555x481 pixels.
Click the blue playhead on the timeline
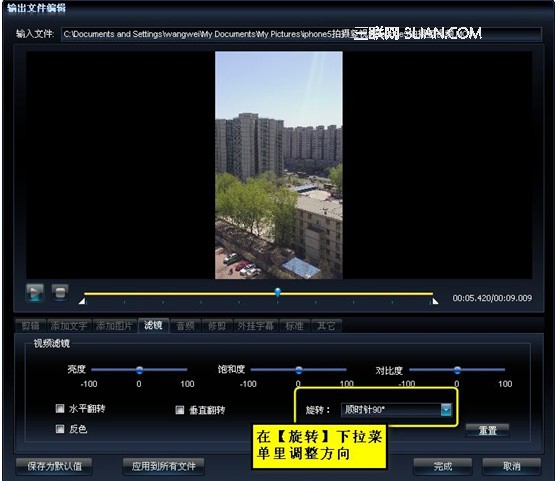tap(278, 292)
